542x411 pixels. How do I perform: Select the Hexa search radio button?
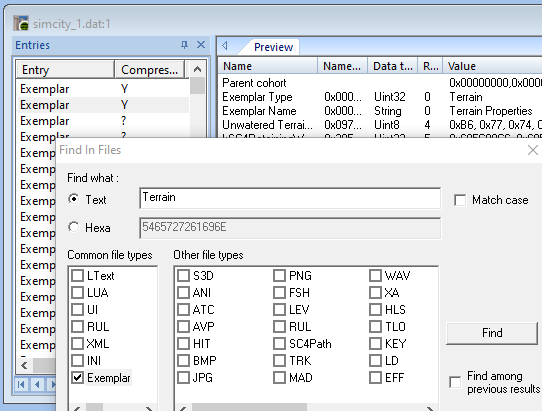[x=74, y=227]
